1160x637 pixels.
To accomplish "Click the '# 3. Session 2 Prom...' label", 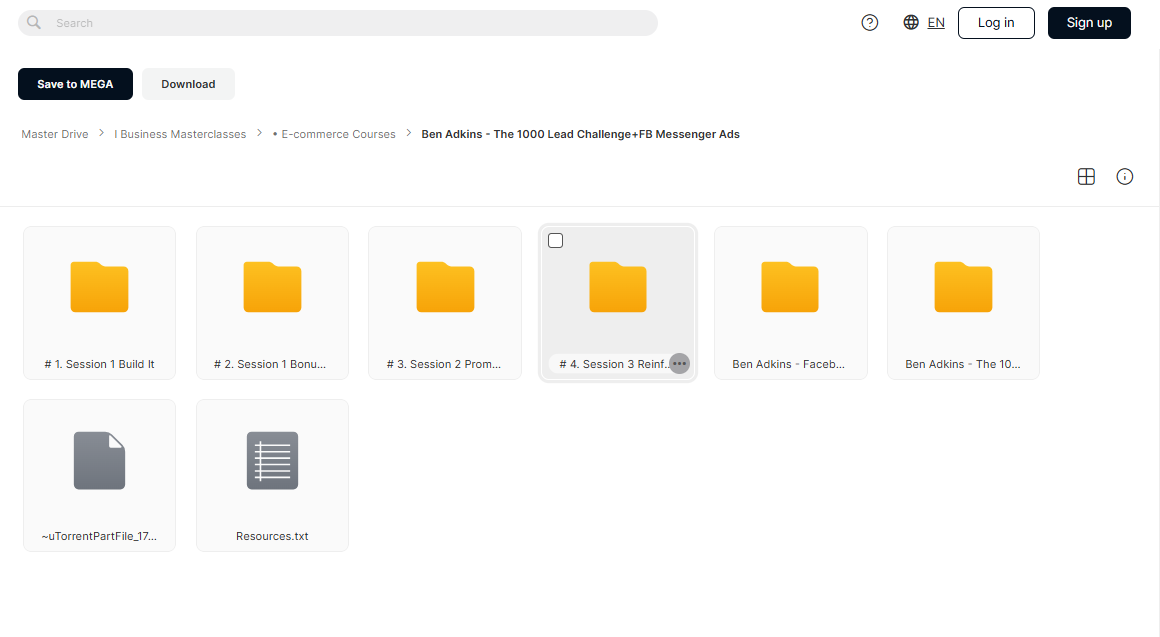I will (444, 364).
